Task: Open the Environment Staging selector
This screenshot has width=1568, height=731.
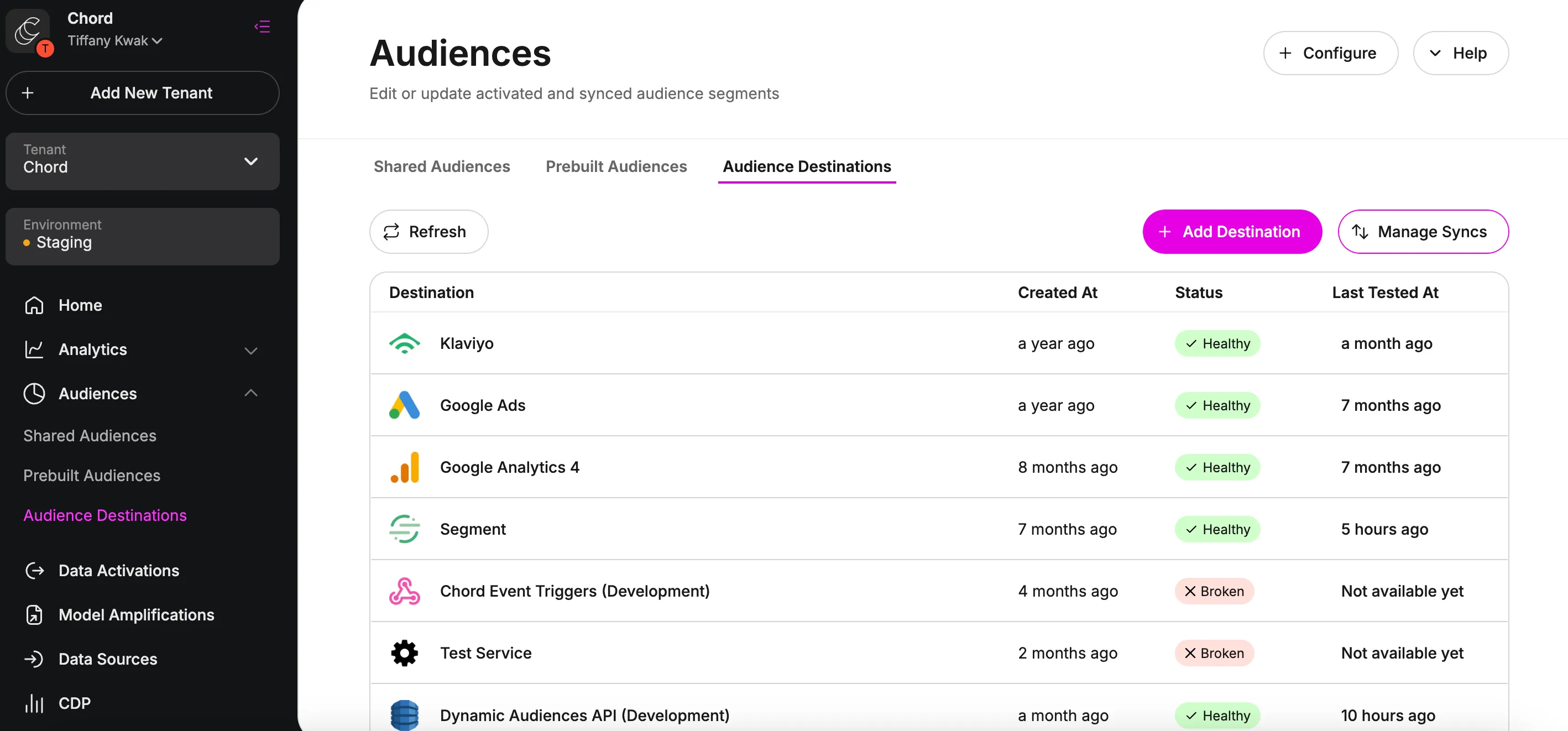Action: [143, 237]
